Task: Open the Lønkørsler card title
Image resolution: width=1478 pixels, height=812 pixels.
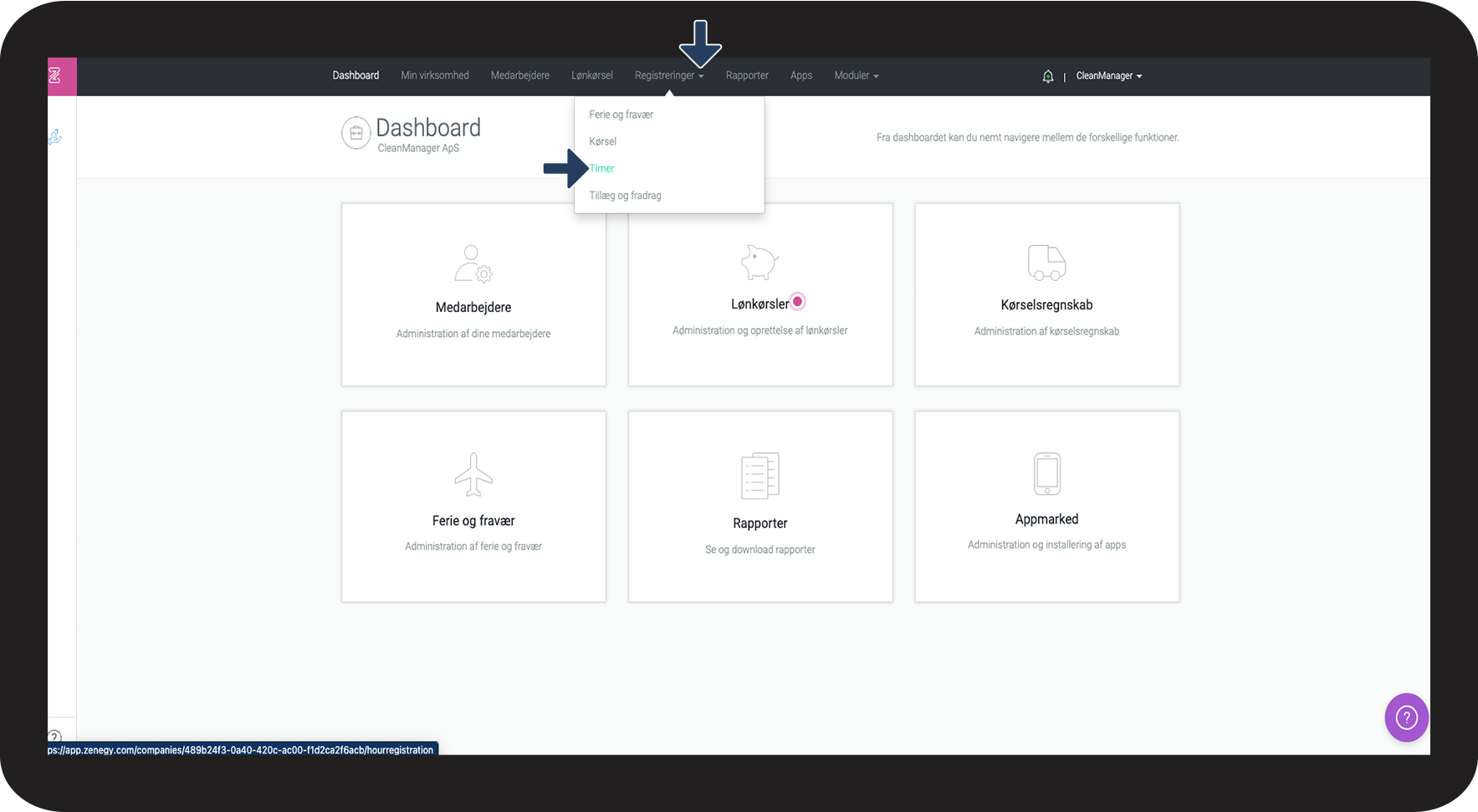Action: point(759,304)
